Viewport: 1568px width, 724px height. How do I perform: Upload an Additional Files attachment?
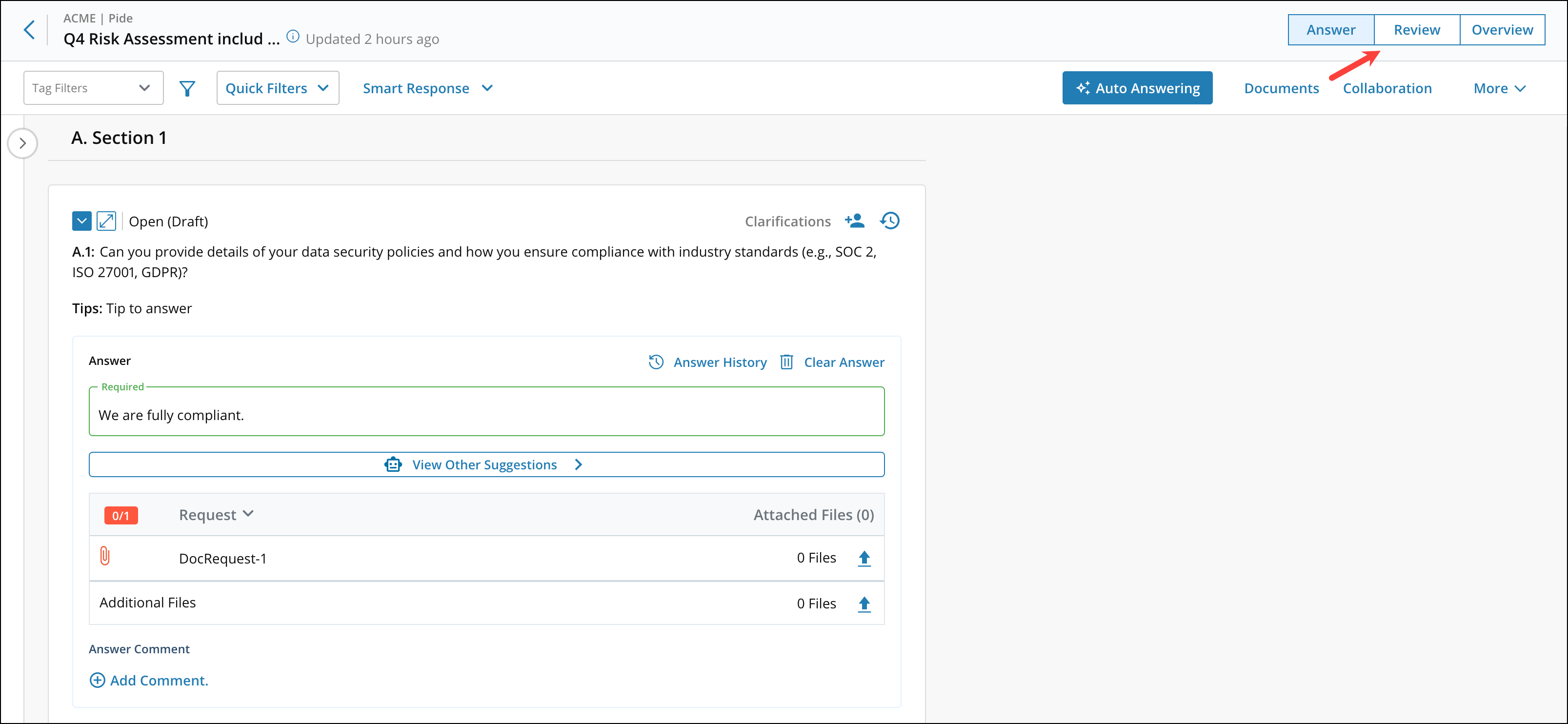(x=864, y=604)
